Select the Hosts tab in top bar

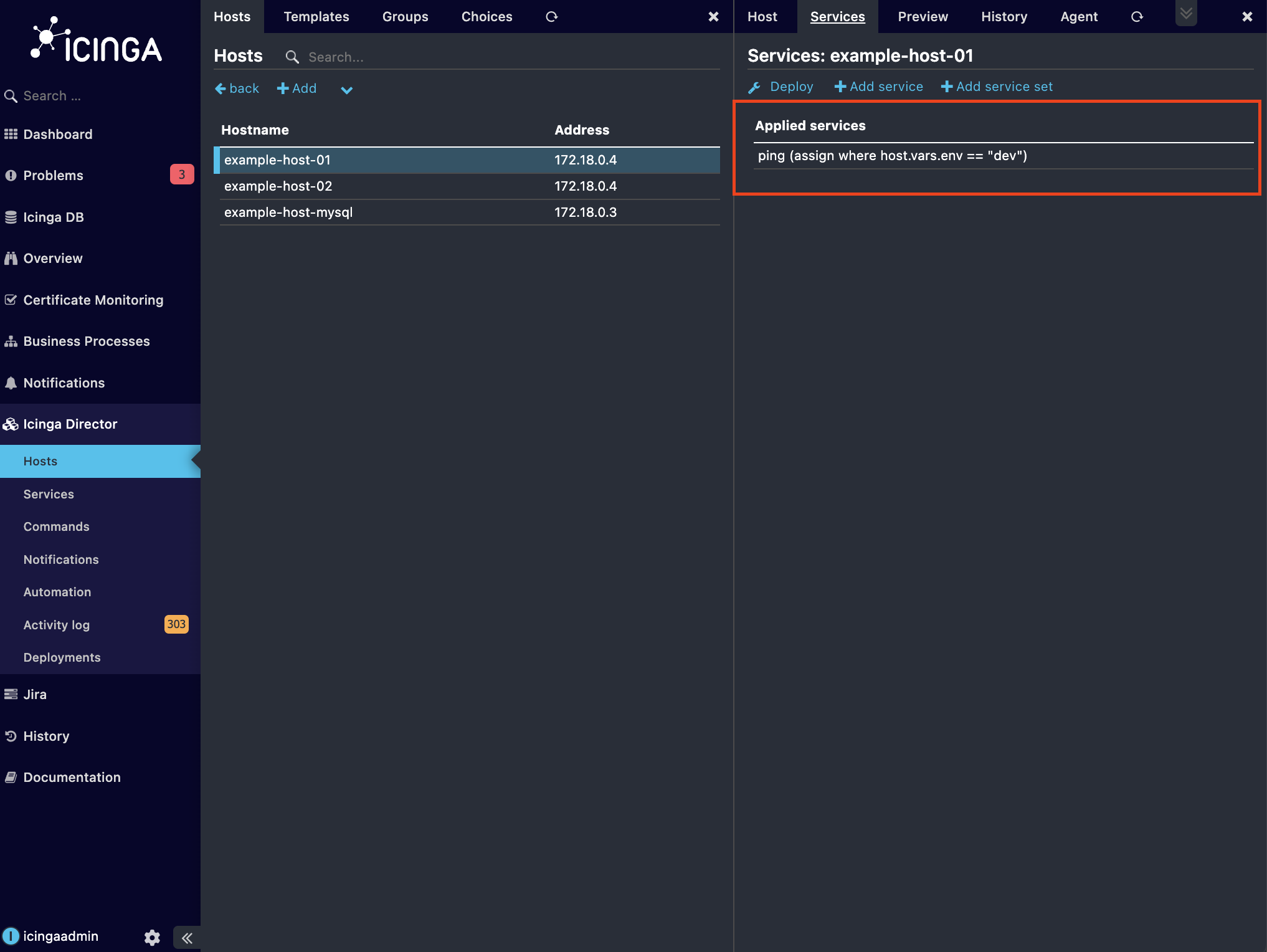232,17
